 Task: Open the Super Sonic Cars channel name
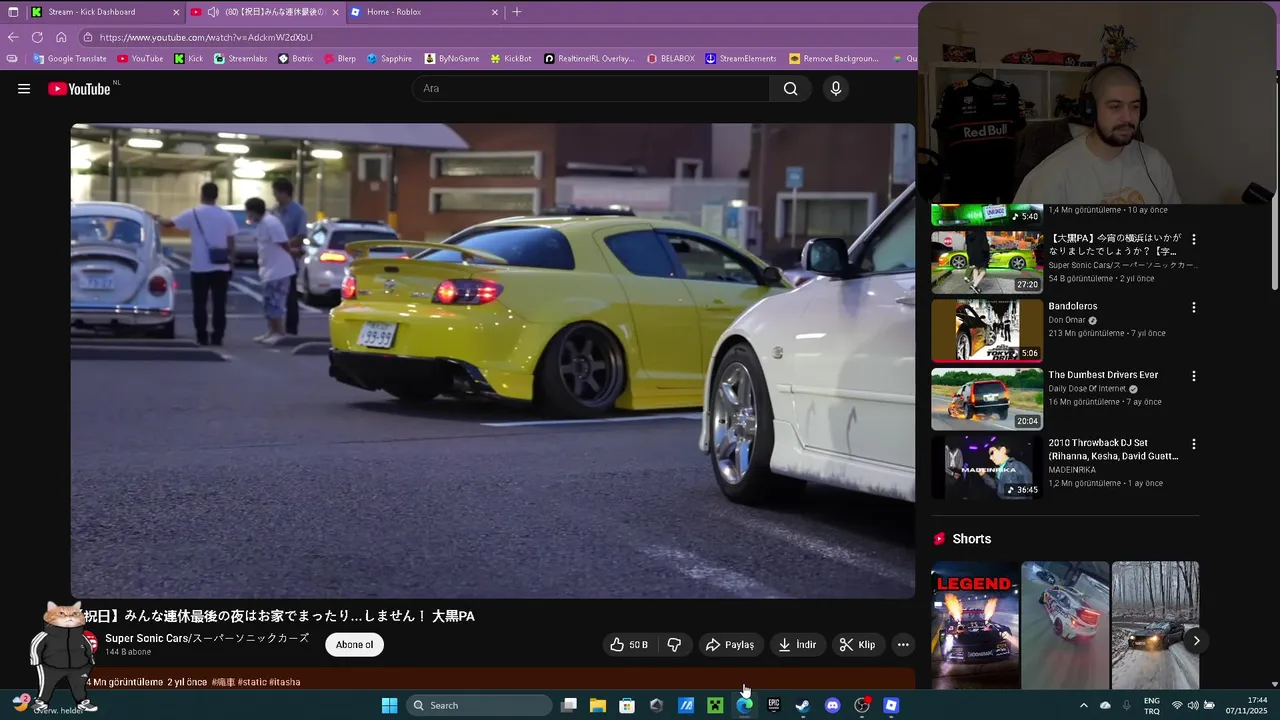pos(207,638)
